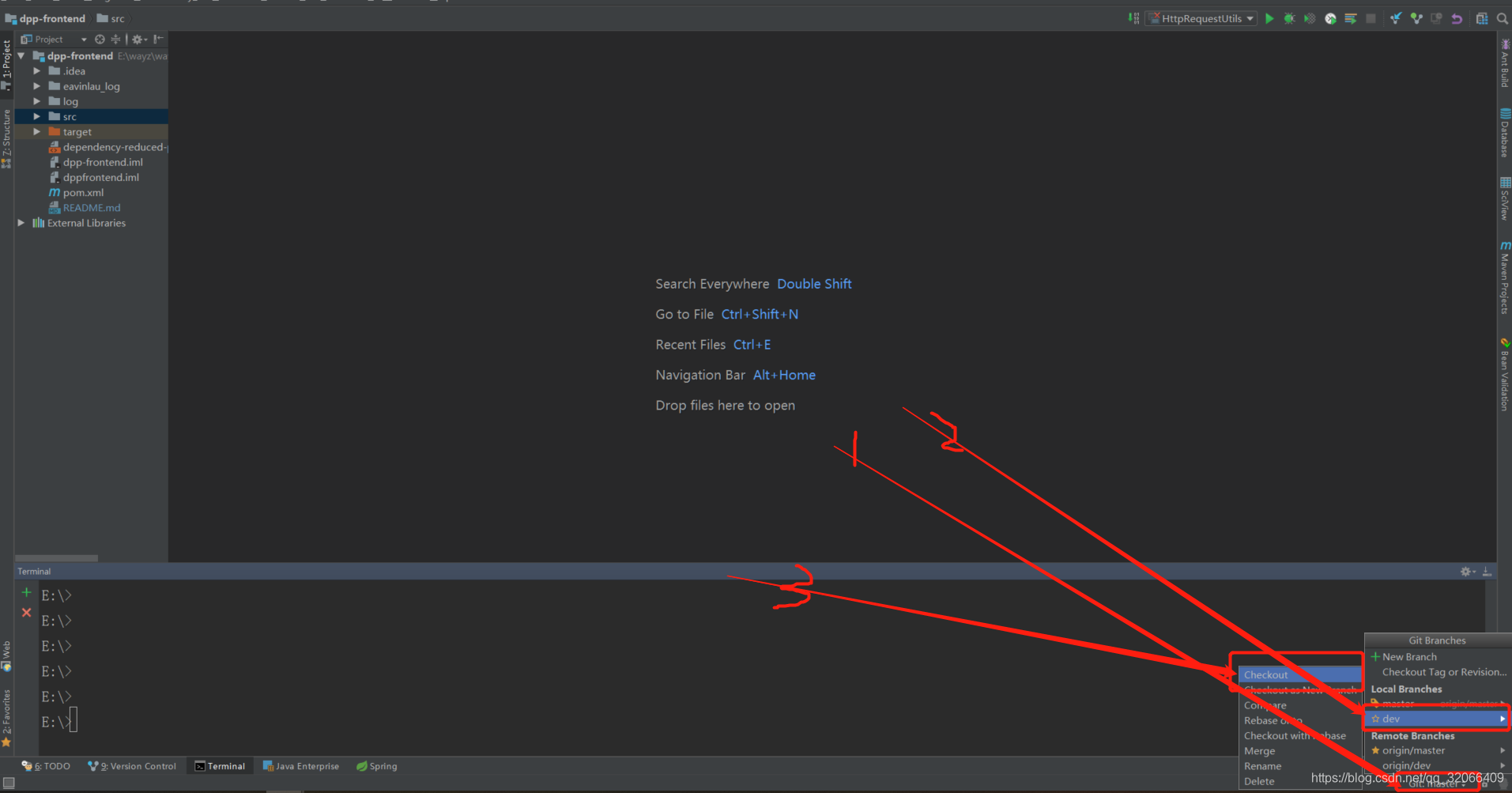Viewport: 1512px width, 793px height.
Task: Open Project panel settings gear
Action: coord(138,39)
